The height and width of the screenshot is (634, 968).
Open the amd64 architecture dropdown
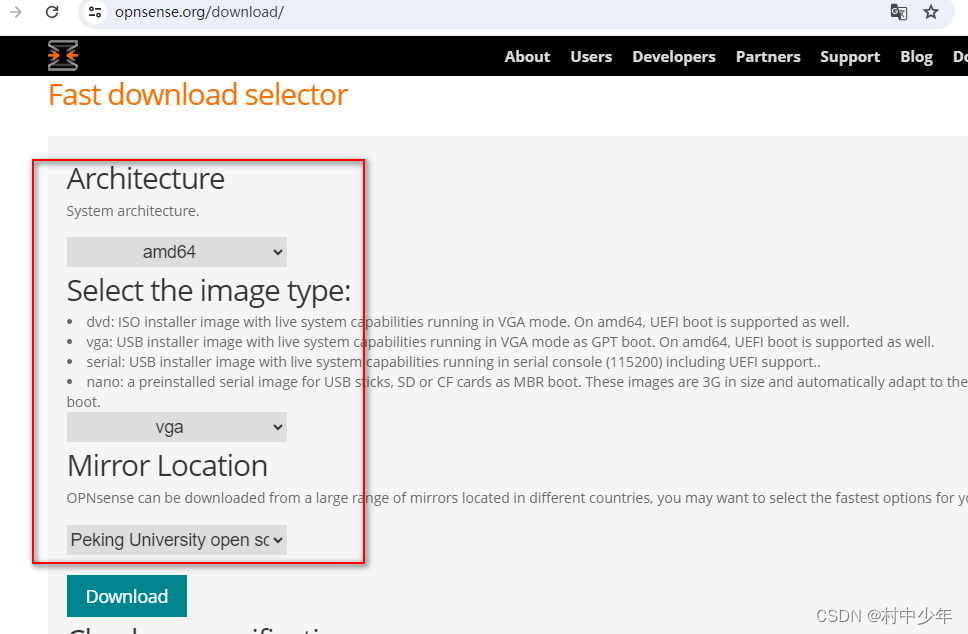click(x=177, y=252)
